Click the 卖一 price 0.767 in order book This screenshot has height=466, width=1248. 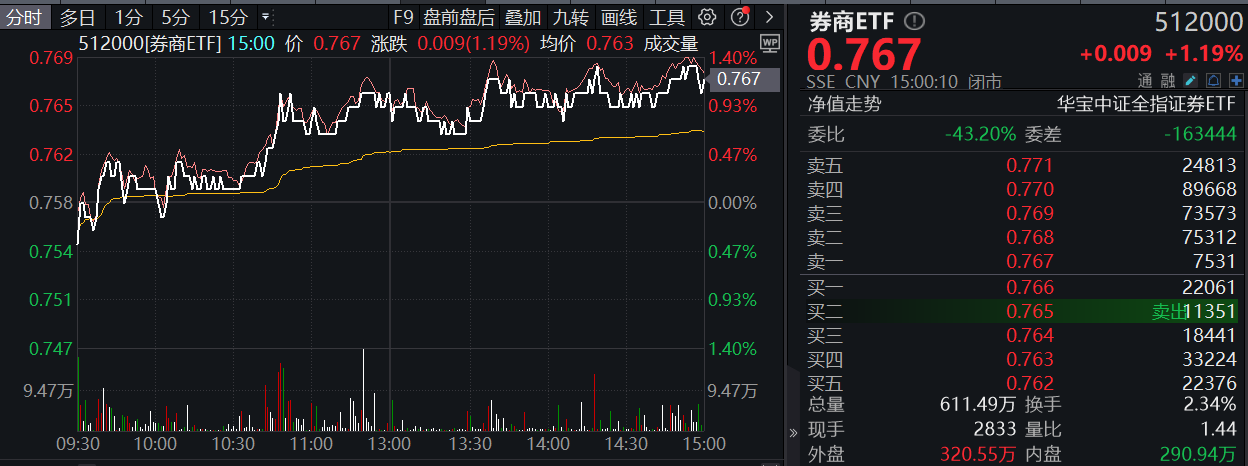pyautogui.click(x=1030, y=261)
